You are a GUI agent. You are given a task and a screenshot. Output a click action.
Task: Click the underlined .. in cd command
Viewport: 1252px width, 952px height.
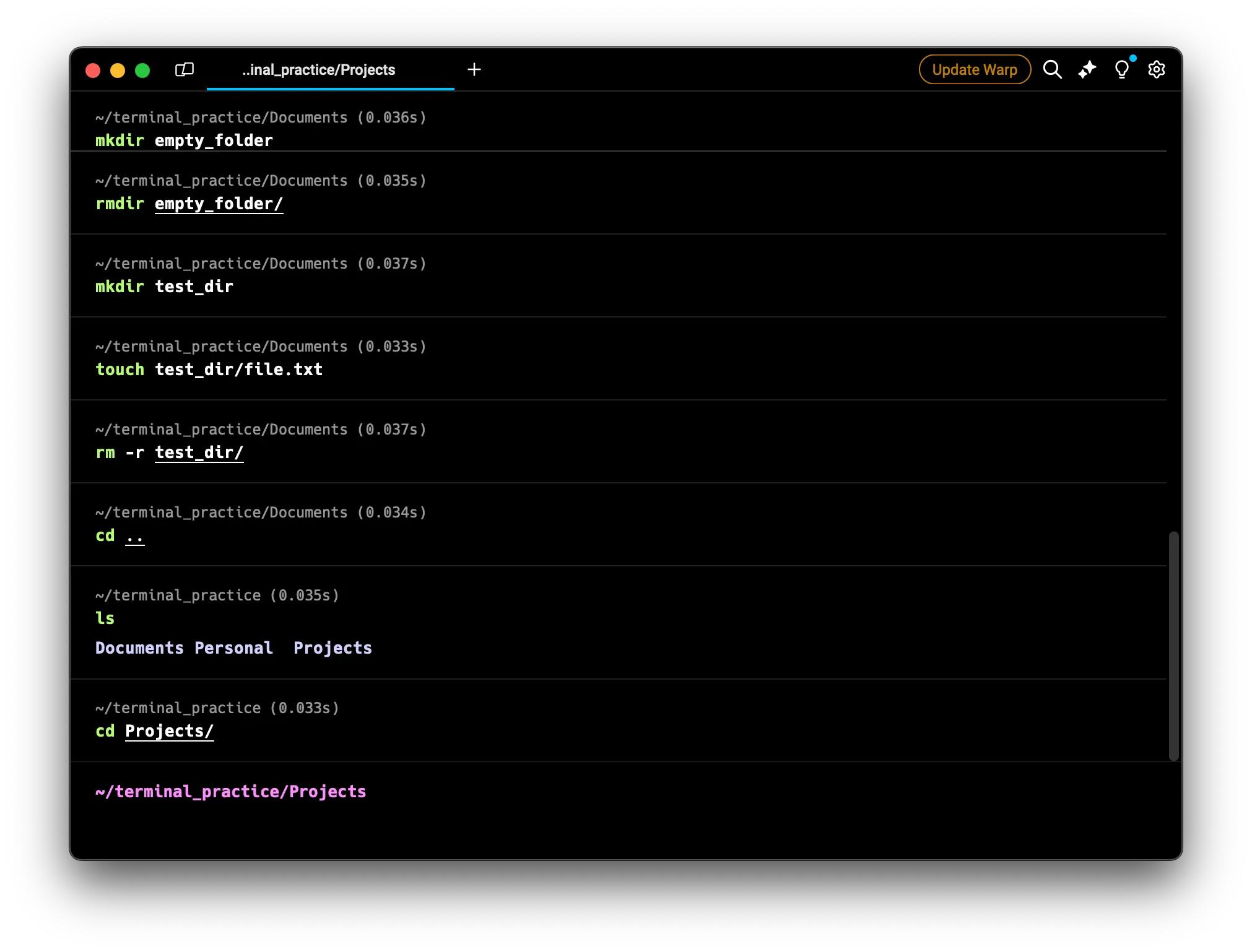(134, 536)
